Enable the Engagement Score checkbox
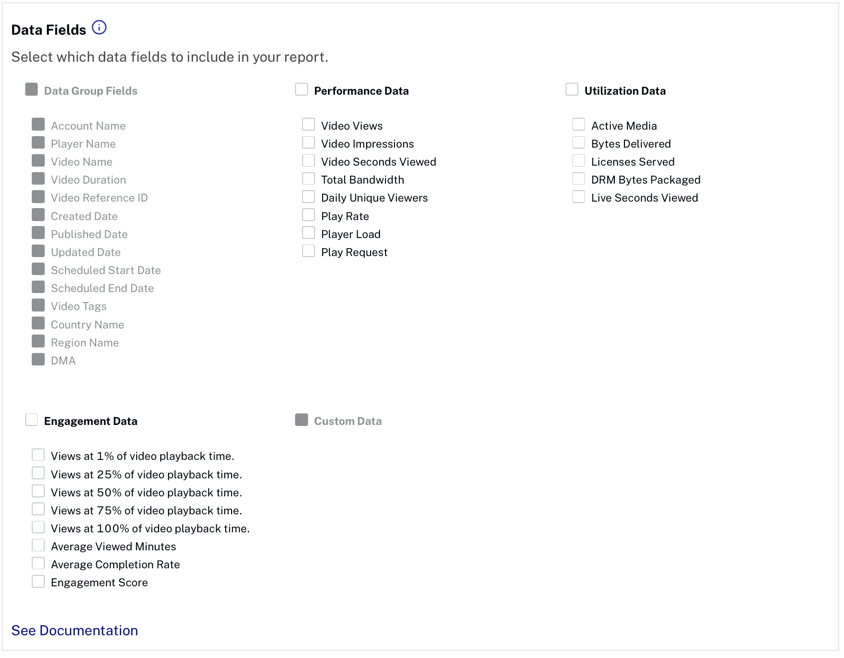Image resolution: width=844 pixels, height=658 pixels. coord(38,581)
